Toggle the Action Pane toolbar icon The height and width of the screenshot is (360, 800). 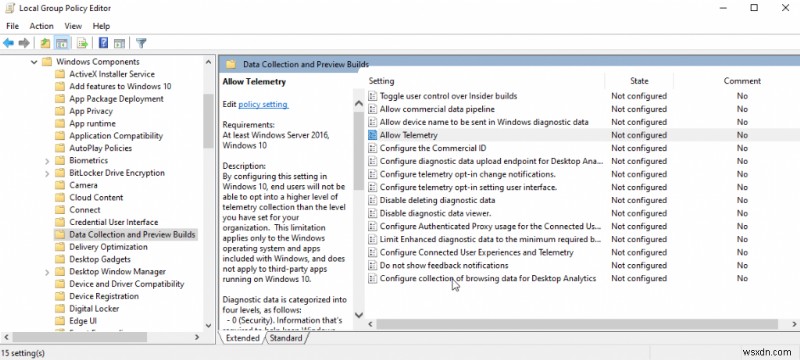coord(119,43)
